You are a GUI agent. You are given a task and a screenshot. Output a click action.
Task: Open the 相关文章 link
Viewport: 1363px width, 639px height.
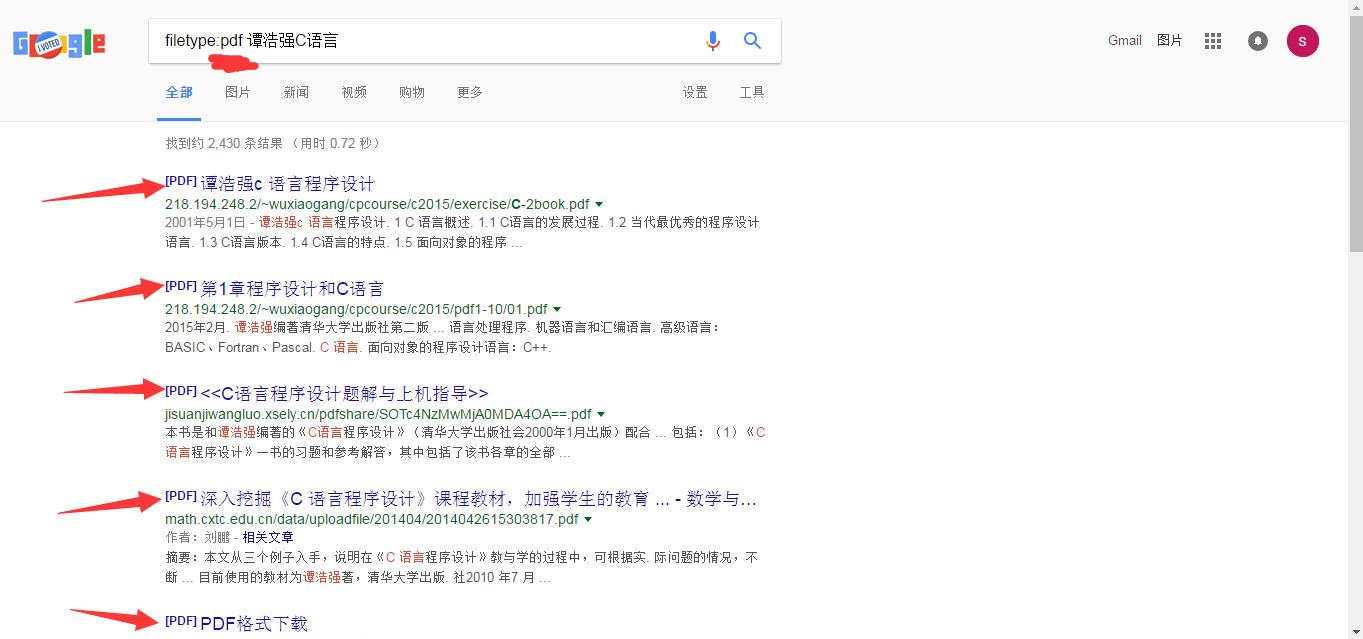(268, 537)
